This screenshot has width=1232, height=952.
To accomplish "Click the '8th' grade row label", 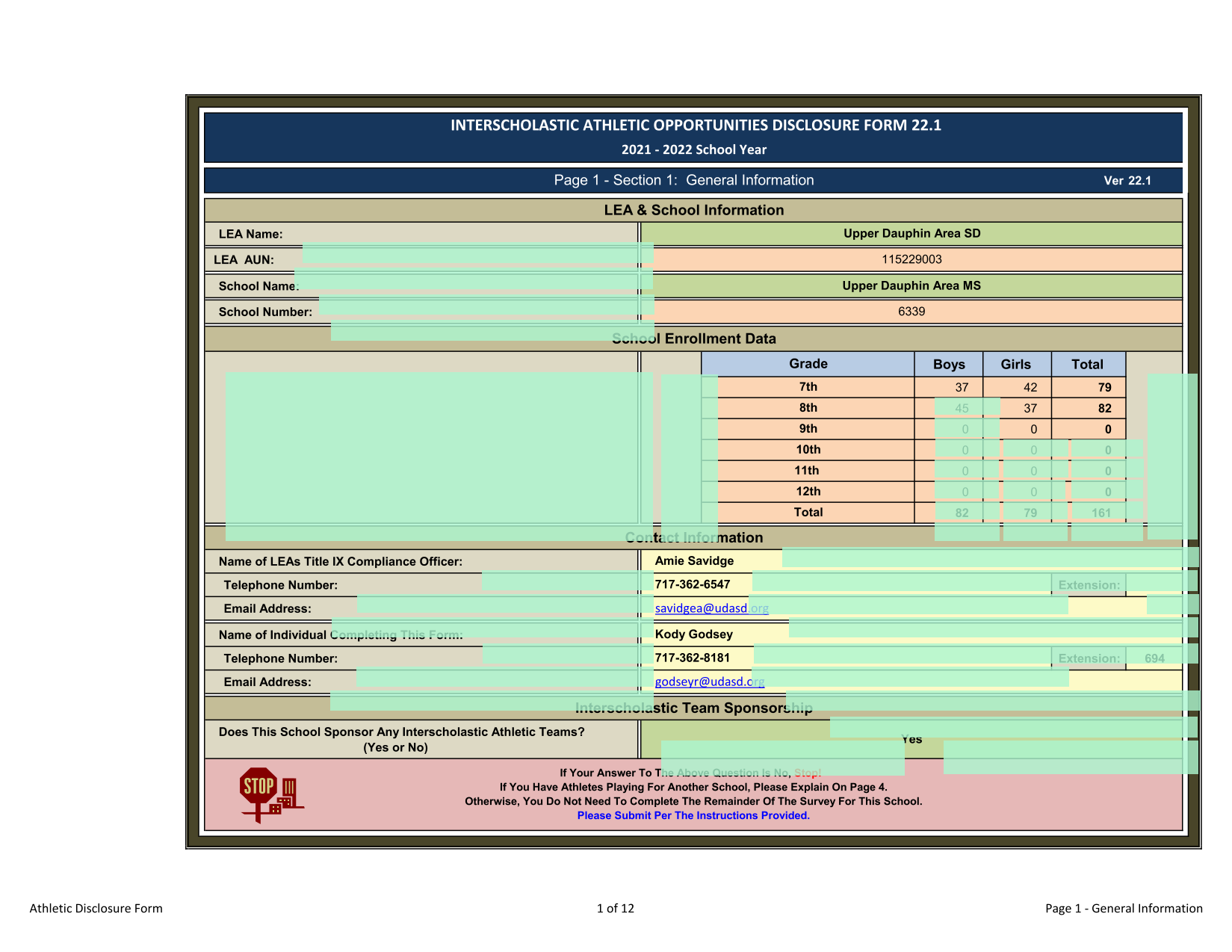I will 808,408.
